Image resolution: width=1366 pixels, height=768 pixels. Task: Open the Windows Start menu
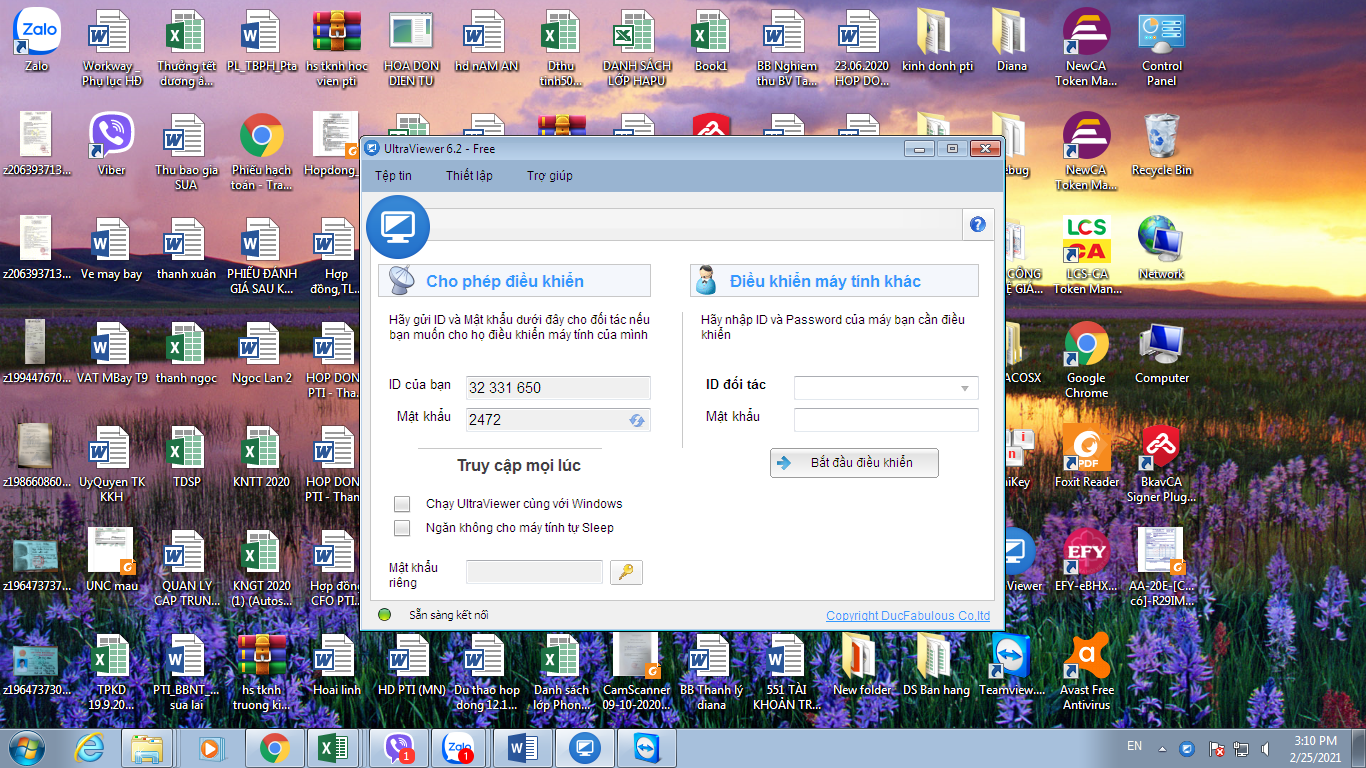pyautogui.click(x=25, y=748)
